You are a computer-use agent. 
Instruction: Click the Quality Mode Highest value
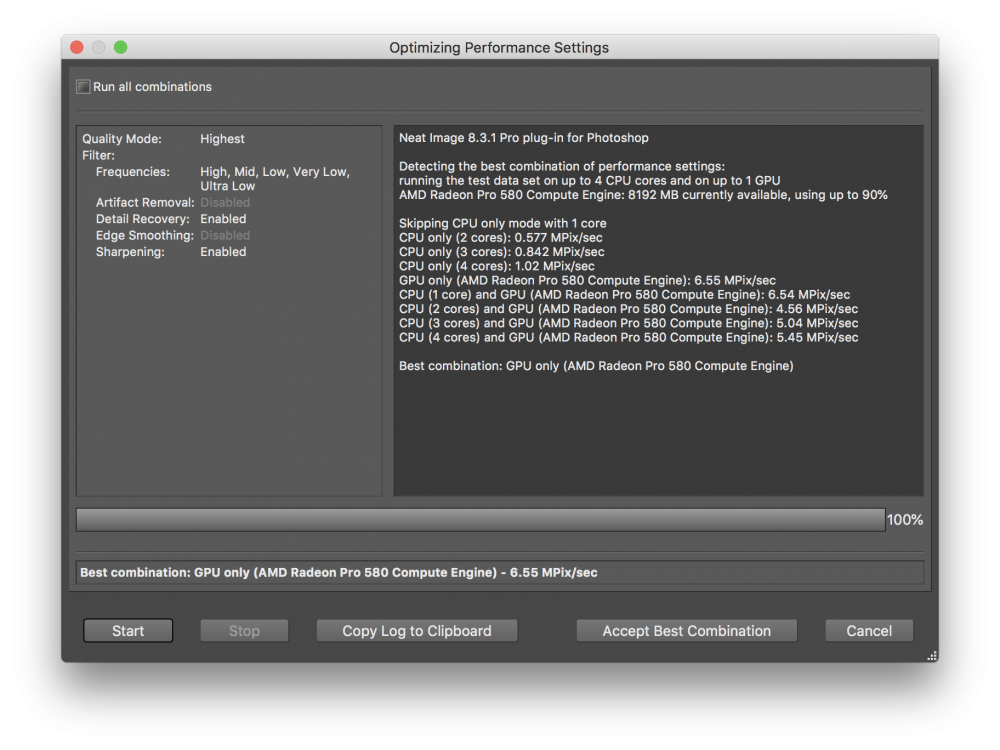pyautogui.click(x=222, y=139)
